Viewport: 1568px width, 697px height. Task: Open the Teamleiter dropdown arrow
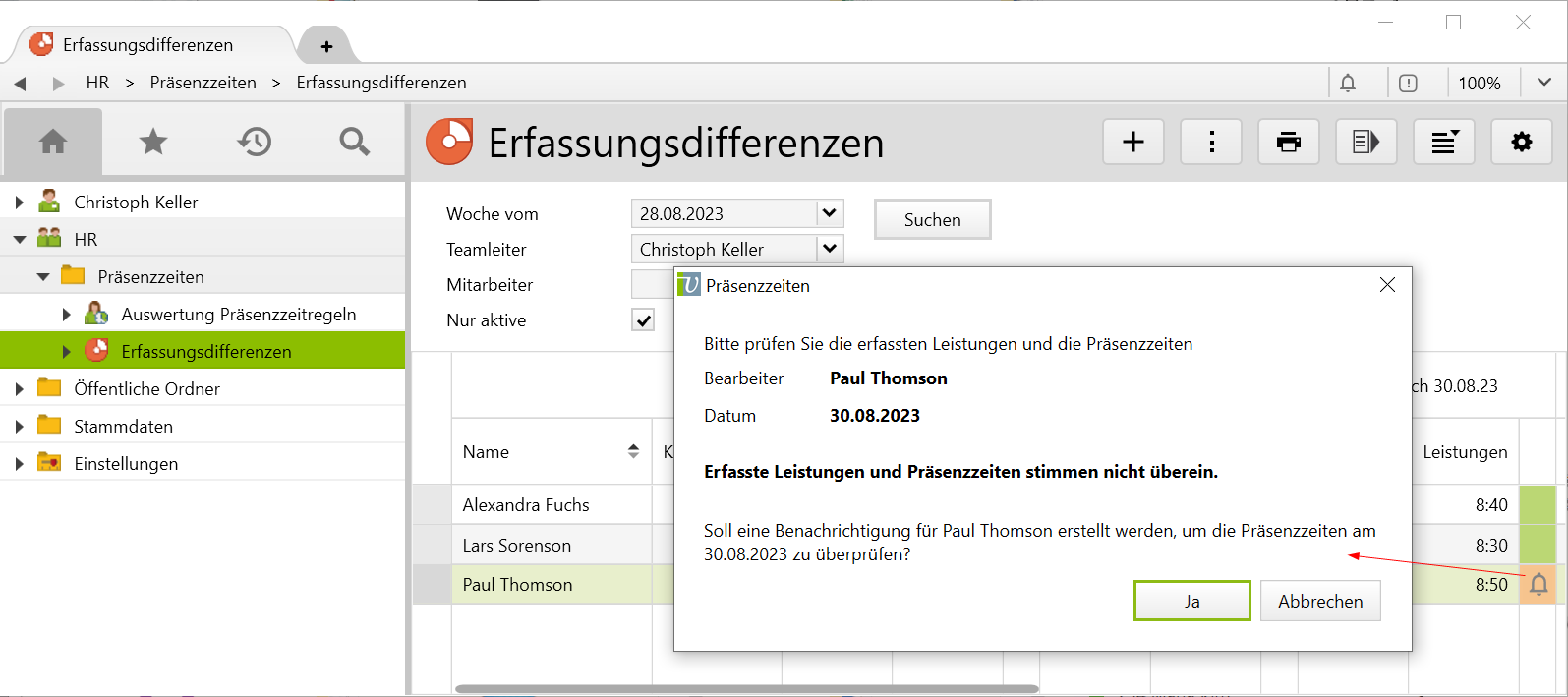coord(830,249)
